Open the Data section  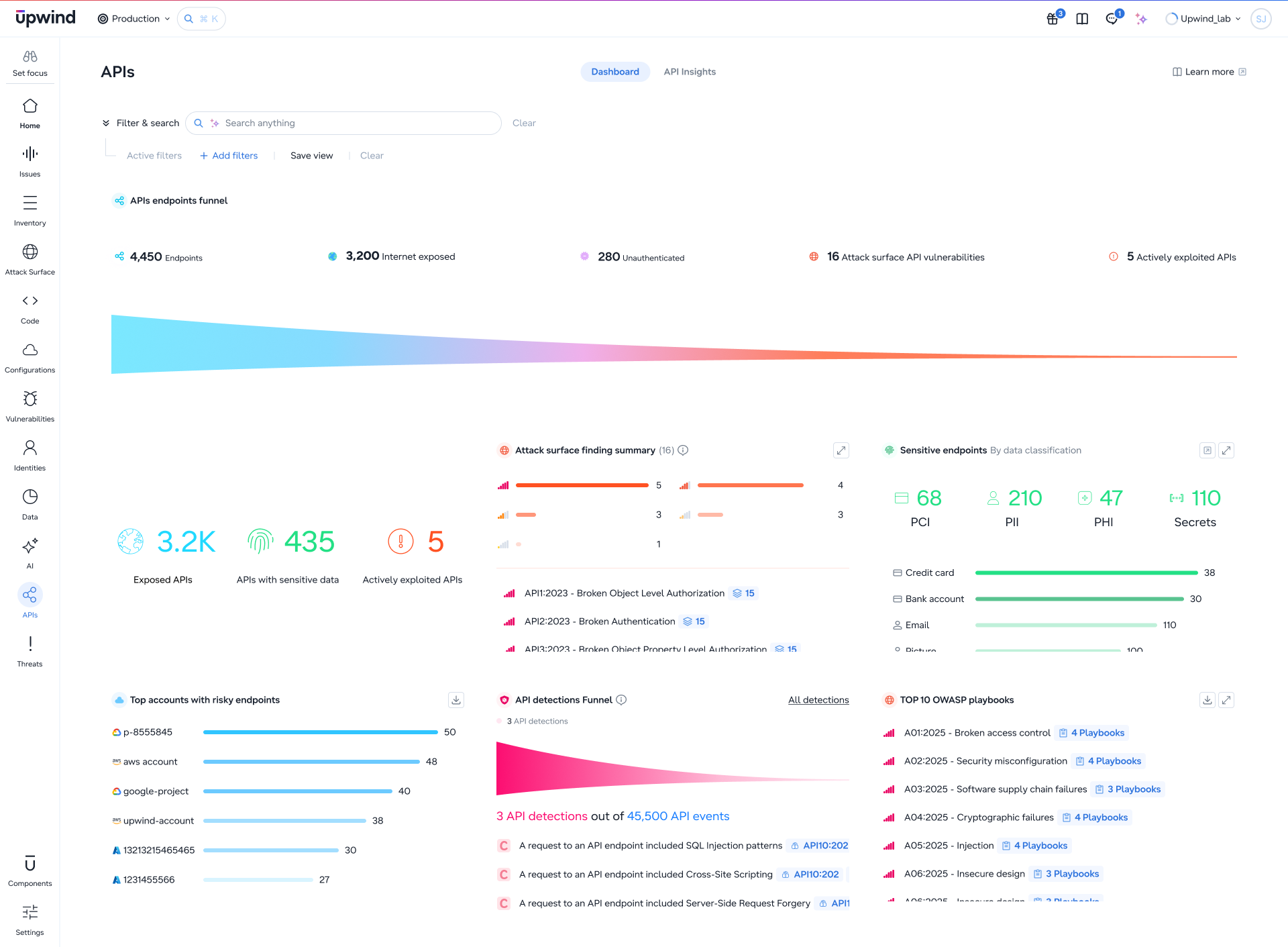[x=30, y=505]
